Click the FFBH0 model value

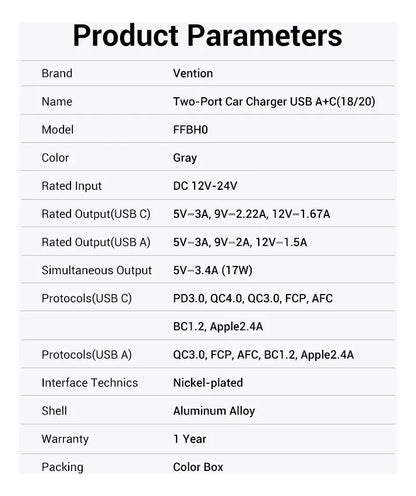(x=190, y=130)
